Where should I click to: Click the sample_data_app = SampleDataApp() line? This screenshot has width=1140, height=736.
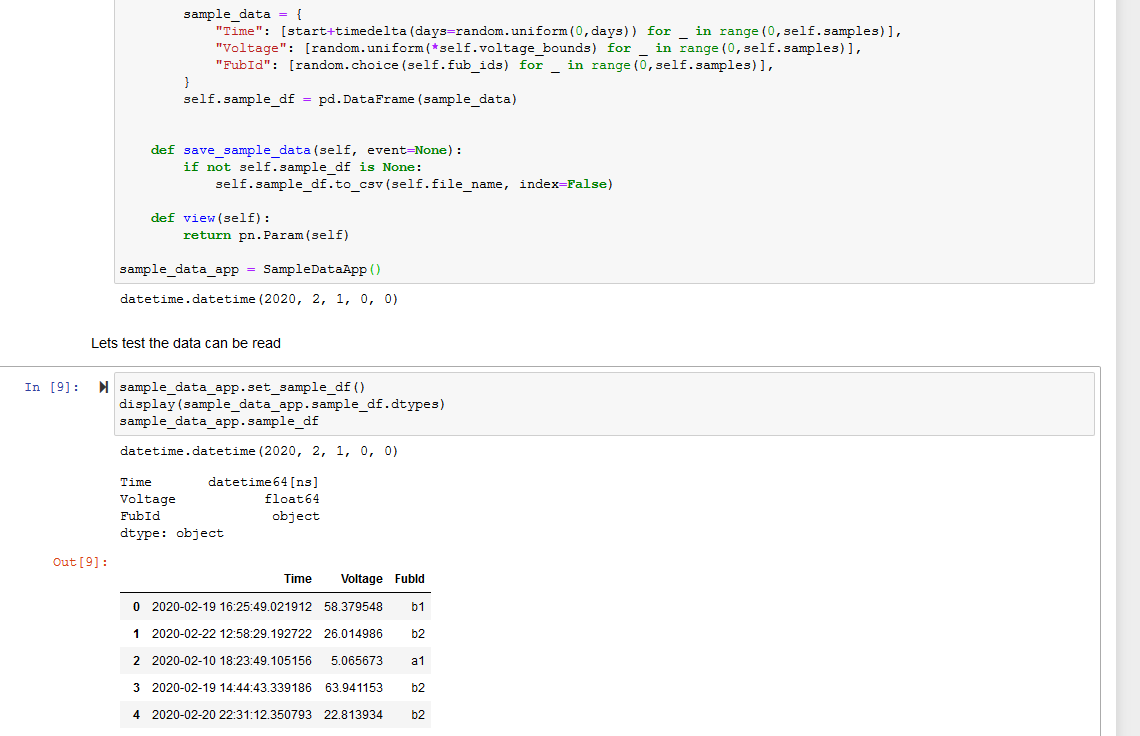[x=250, y=269]
